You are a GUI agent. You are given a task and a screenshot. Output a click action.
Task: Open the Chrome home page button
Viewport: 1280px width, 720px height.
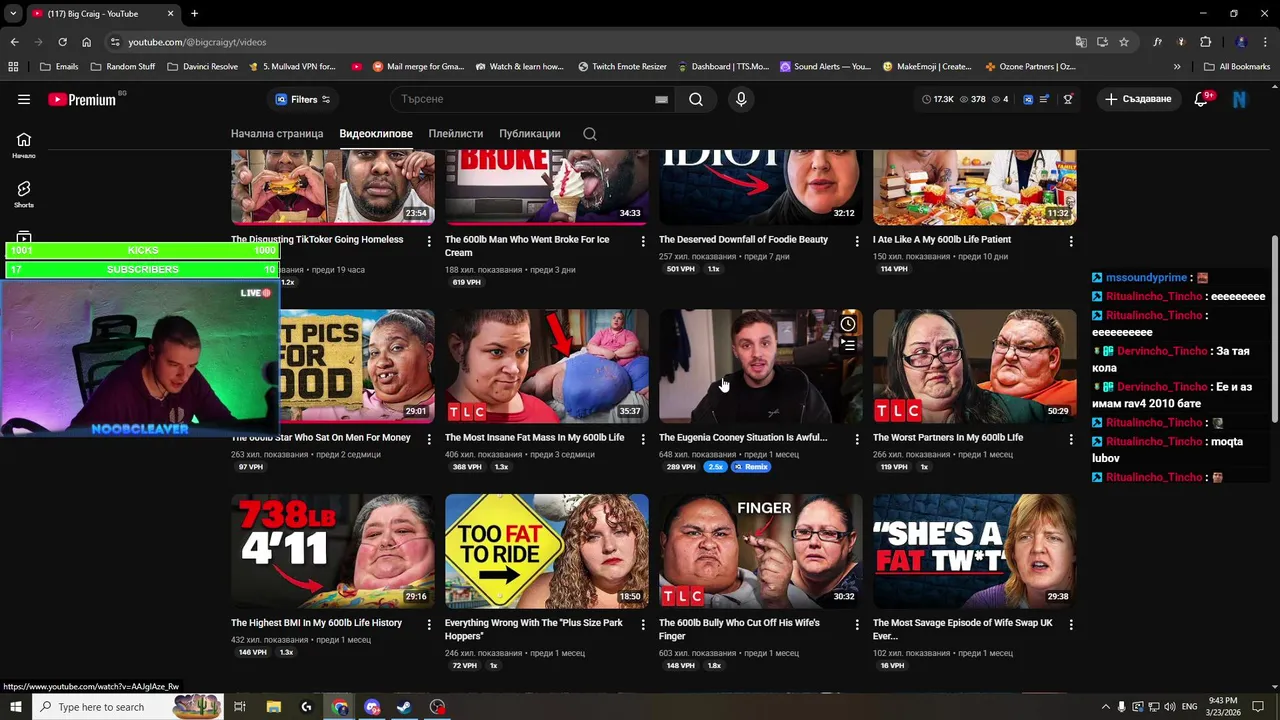click(86, 42)
